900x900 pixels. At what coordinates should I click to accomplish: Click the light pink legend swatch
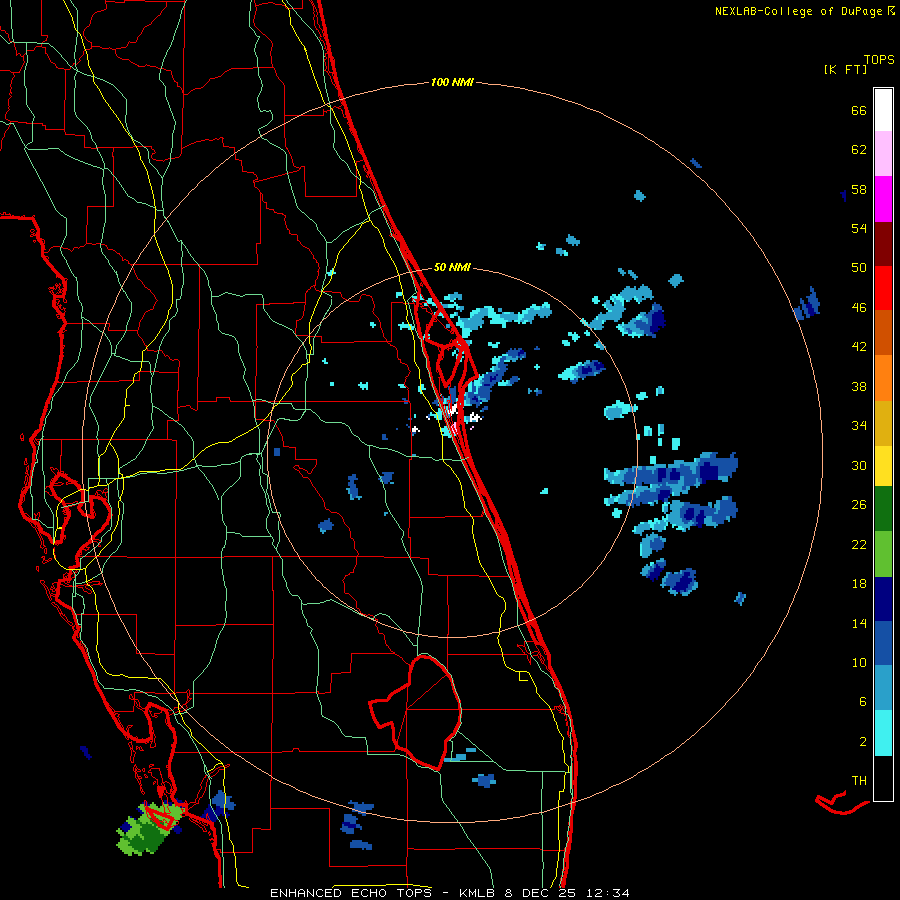click(x=883, y=154)
